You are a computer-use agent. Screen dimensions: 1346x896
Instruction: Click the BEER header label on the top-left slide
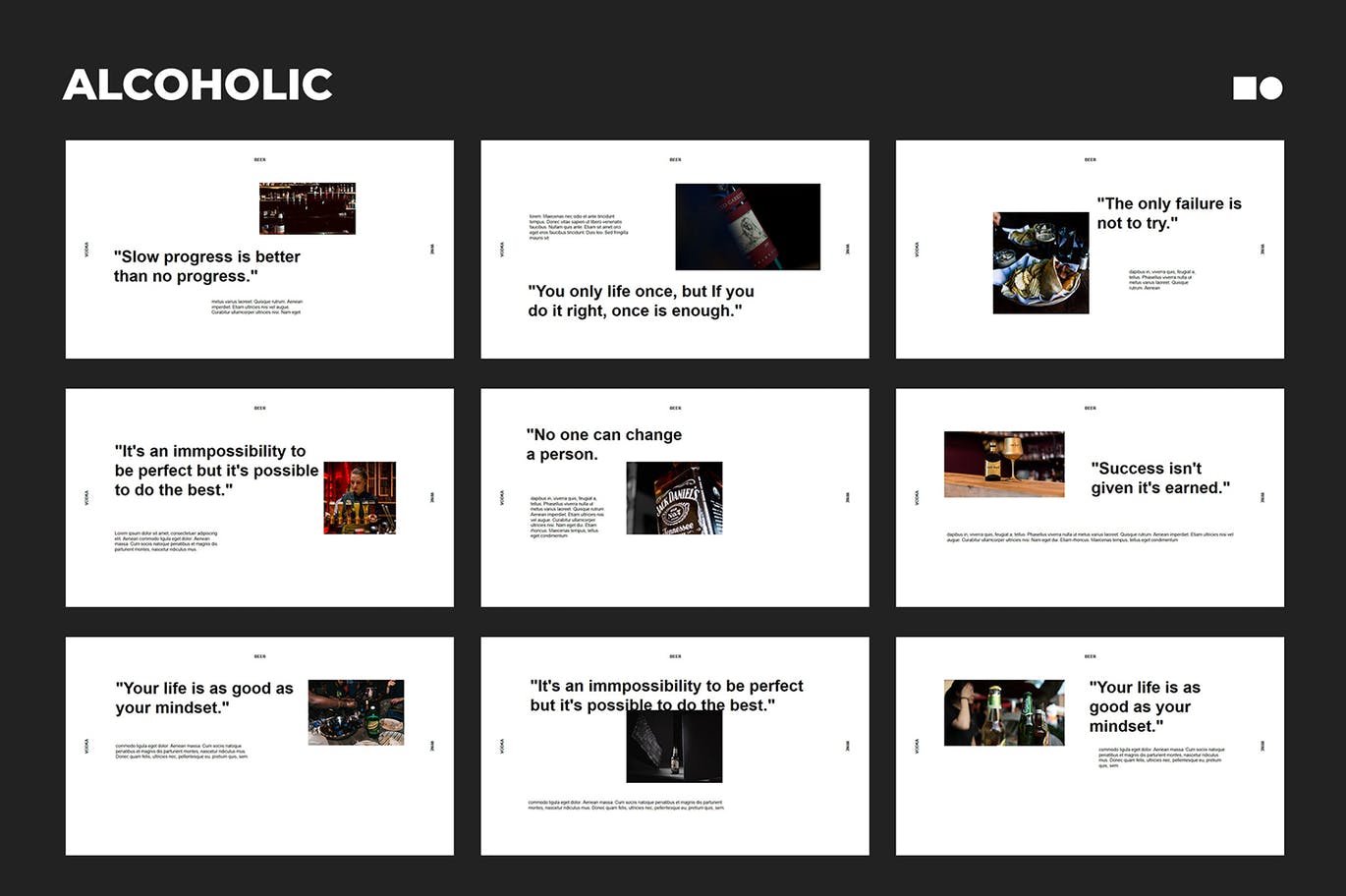[x=259, y=159]
